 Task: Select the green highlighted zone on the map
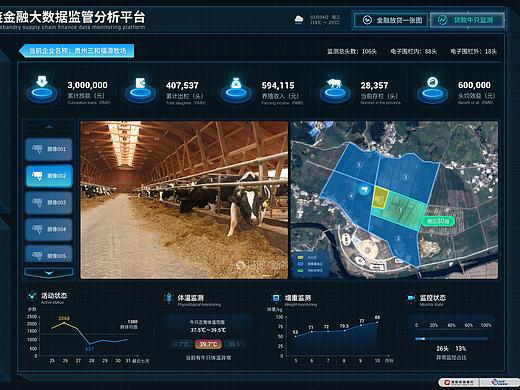[x=402, y=211]
